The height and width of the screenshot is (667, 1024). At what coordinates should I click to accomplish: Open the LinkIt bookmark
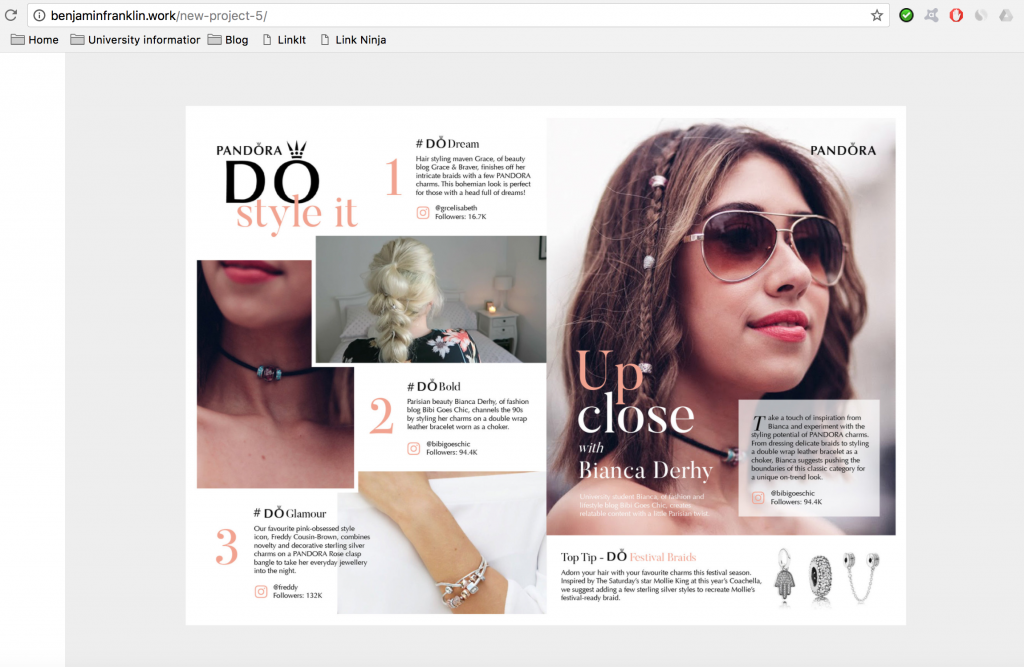[x=284, y=40]
